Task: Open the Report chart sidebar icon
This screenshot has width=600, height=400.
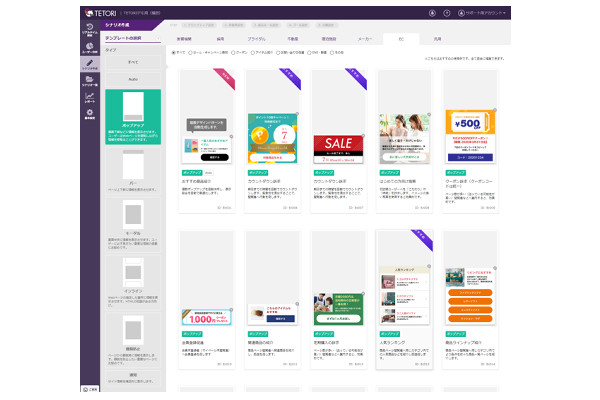Action: (89, 98)
